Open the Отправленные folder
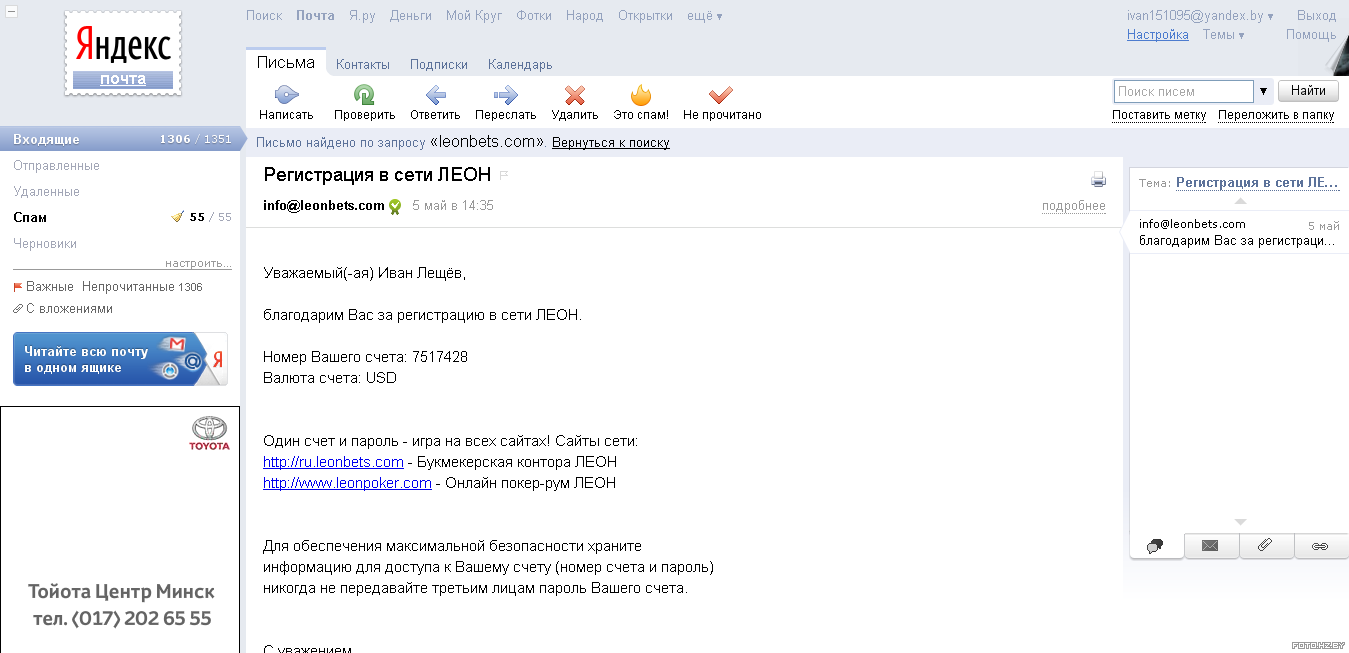1349x653 pixels. (x=57, y=166)
